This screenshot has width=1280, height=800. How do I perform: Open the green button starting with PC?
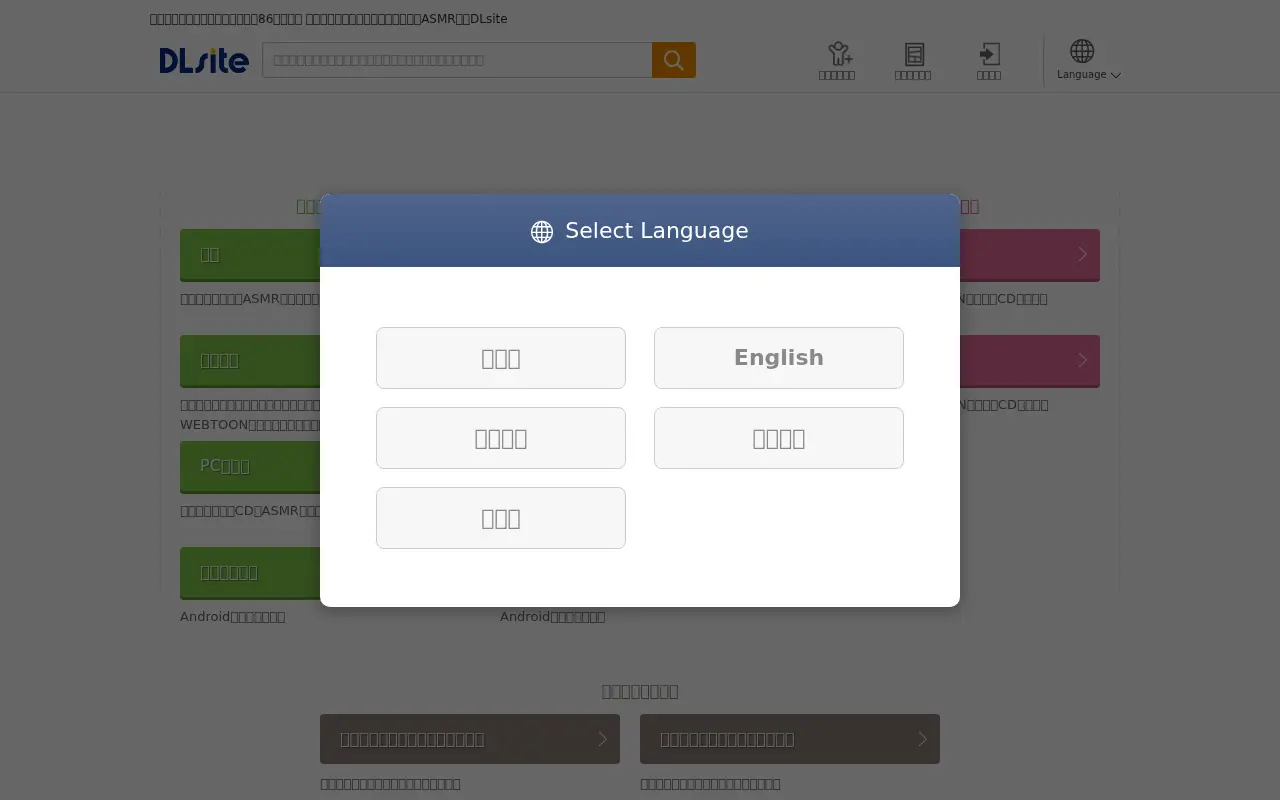pos(250,467)
